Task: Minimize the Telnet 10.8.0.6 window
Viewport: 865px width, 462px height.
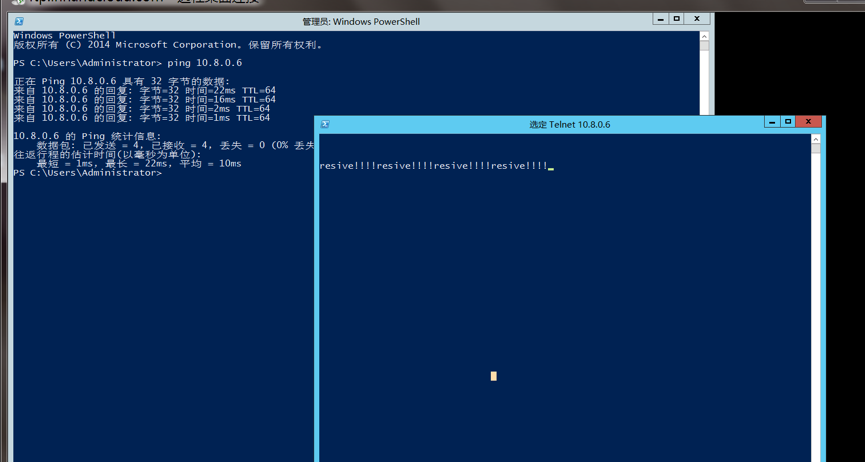Action: pyautogui.click(x=771, y=122)
